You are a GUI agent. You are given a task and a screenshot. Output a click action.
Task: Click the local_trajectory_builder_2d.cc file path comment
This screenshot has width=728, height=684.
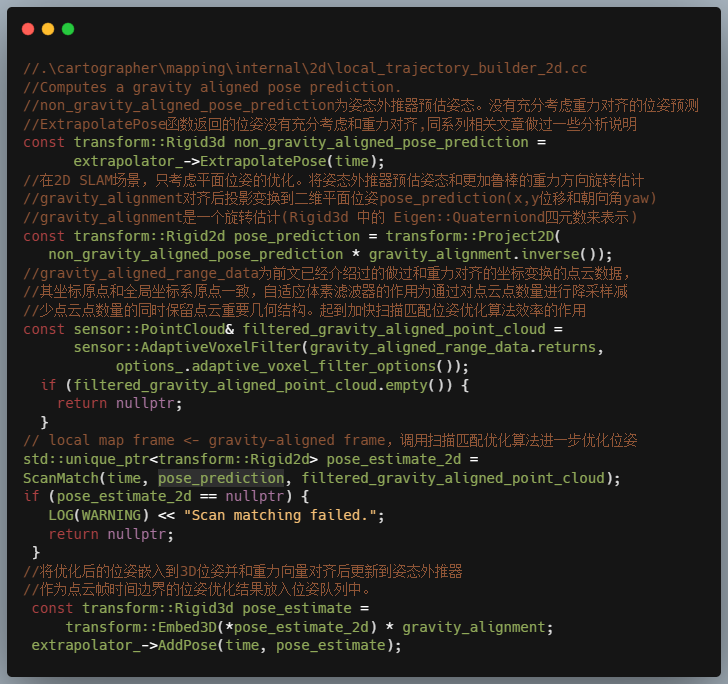pos(305,68)
